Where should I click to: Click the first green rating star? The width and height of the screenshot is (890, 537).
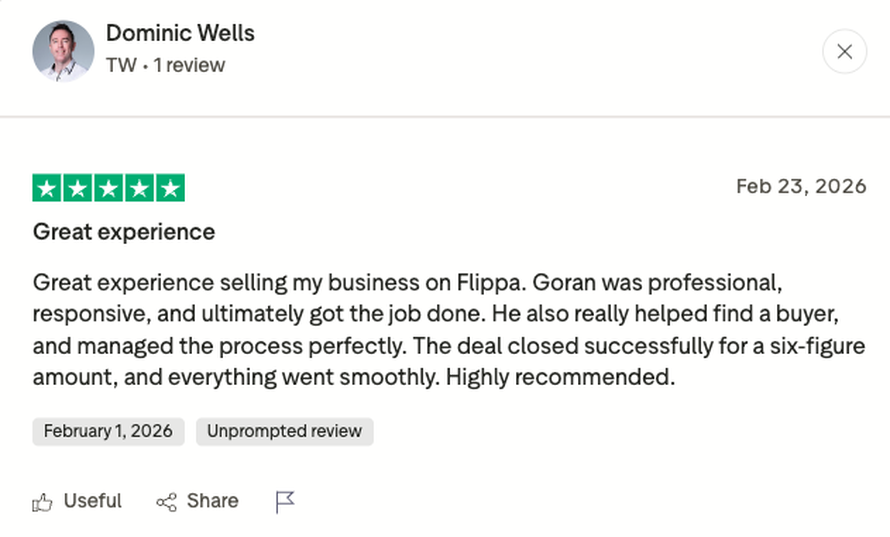tap(47, 188)
